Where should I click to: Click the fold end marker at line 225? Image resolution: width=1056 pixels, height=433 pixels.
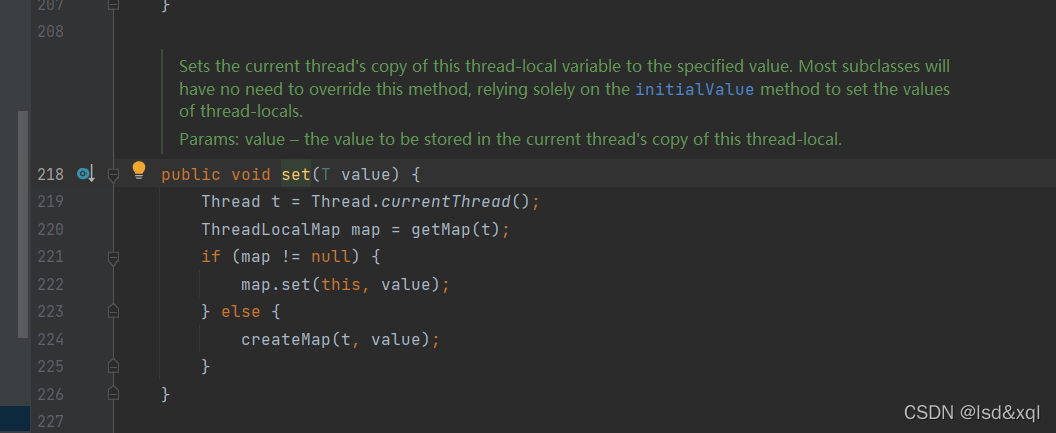pyautogui.click(x=113, y=366)
